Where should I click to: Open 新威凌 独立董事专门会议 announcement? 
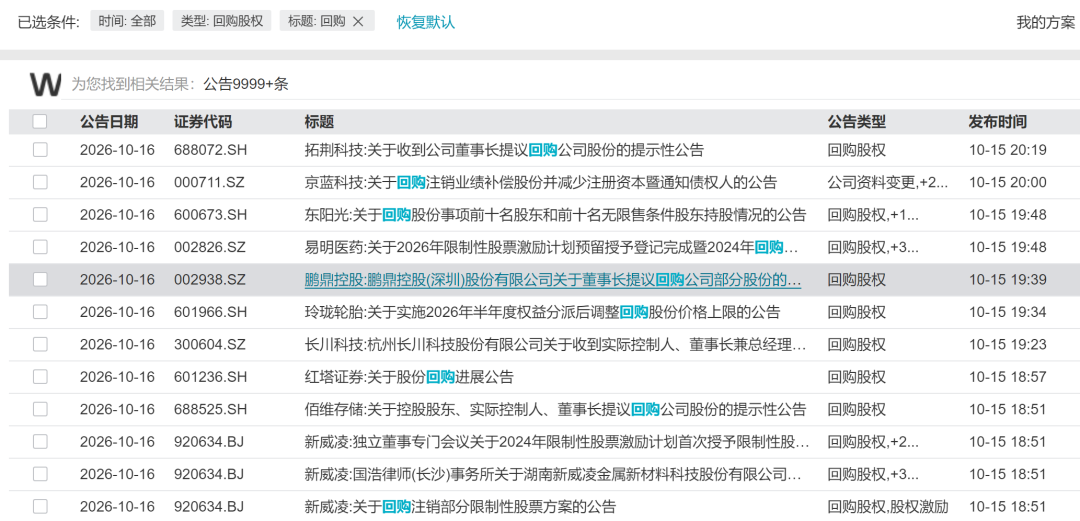(x=557, y=442)
